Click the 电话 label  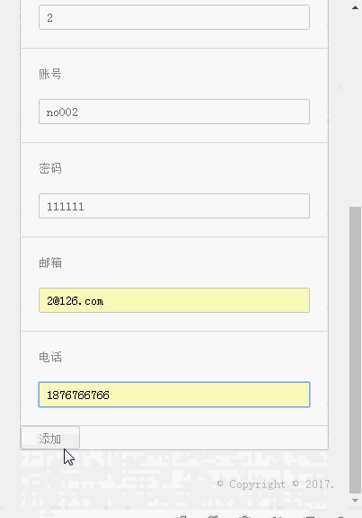[x=50, y=357]
